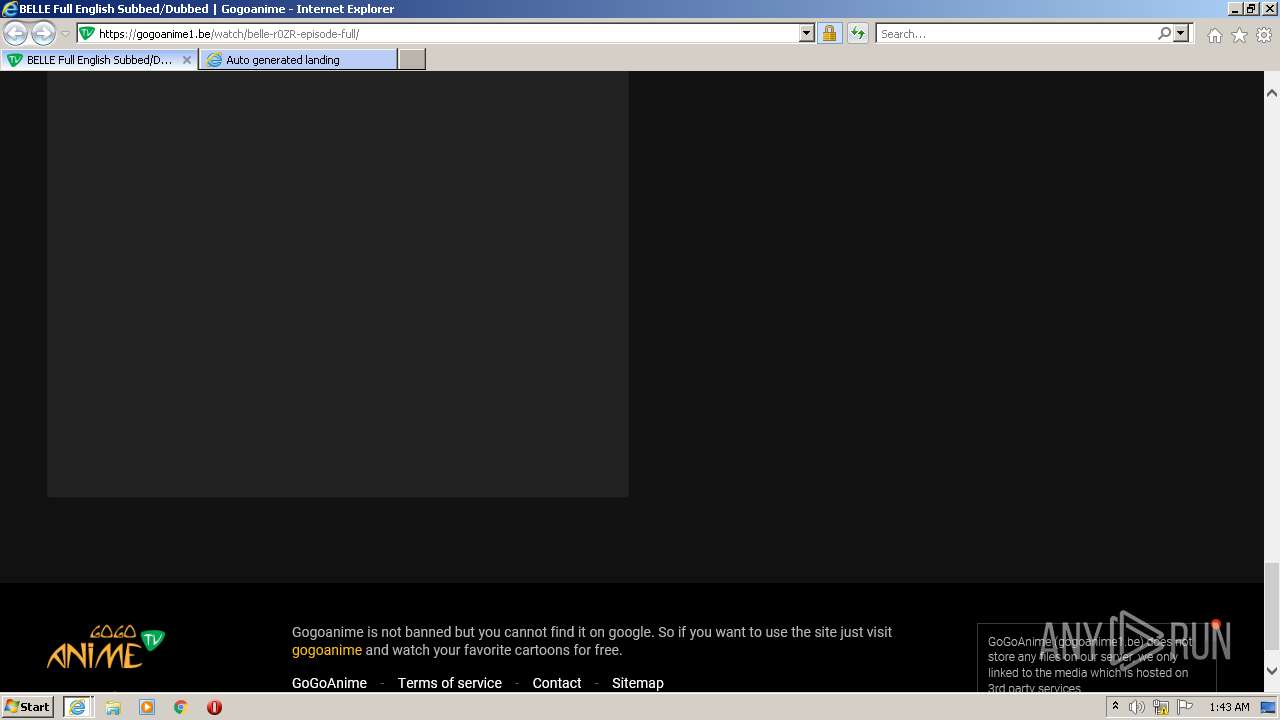
Task: Open the GoGoAnime footer link
Action: coord(329,683)
